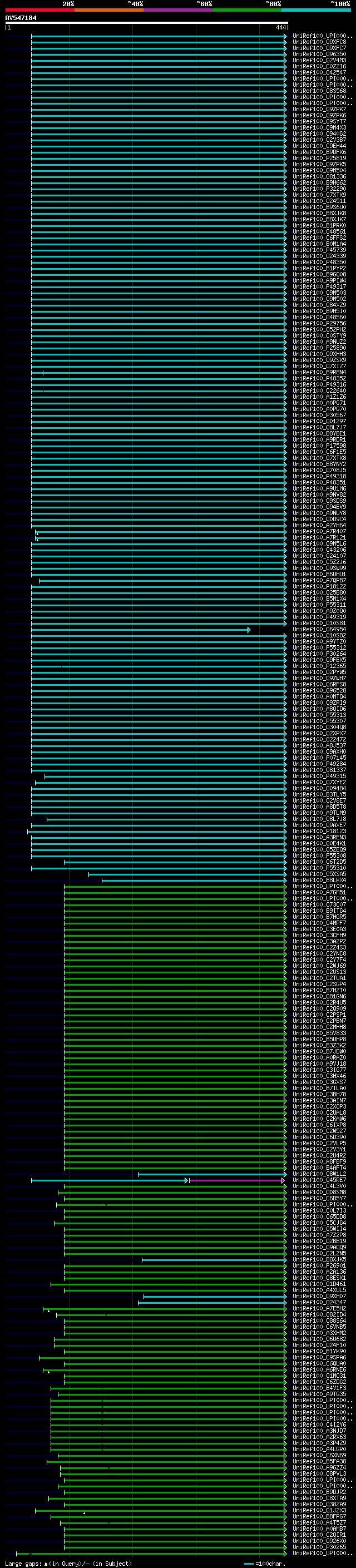Select the UniRef100_Q1J2X3 label
The width and height of the screenshot is (356, 1568).
click(x=319, y=1510)
